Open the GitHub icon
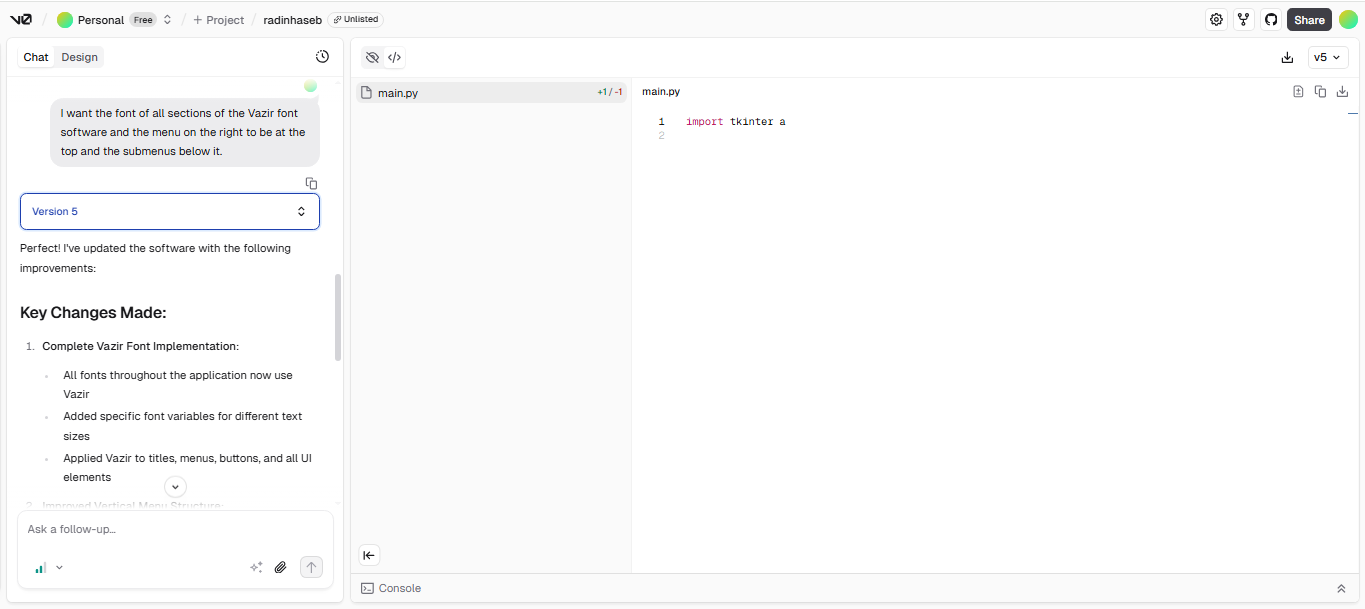The width and height of the screenshot is (1365, 609). pos(1271,19)
